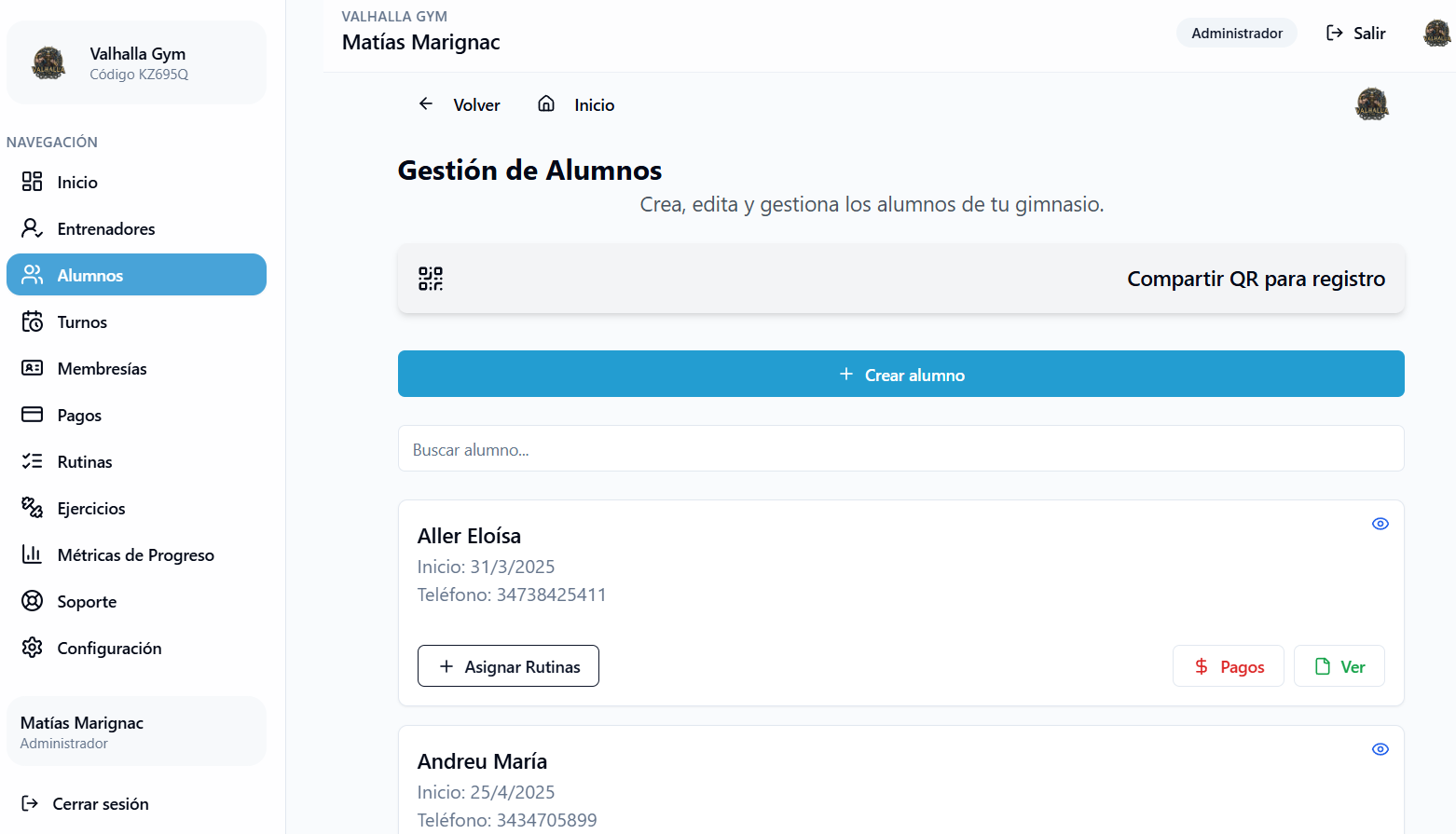Toggle the eye icon on Aller Eloísa's card
The image size is (1456, 834).
point(1380,523)
